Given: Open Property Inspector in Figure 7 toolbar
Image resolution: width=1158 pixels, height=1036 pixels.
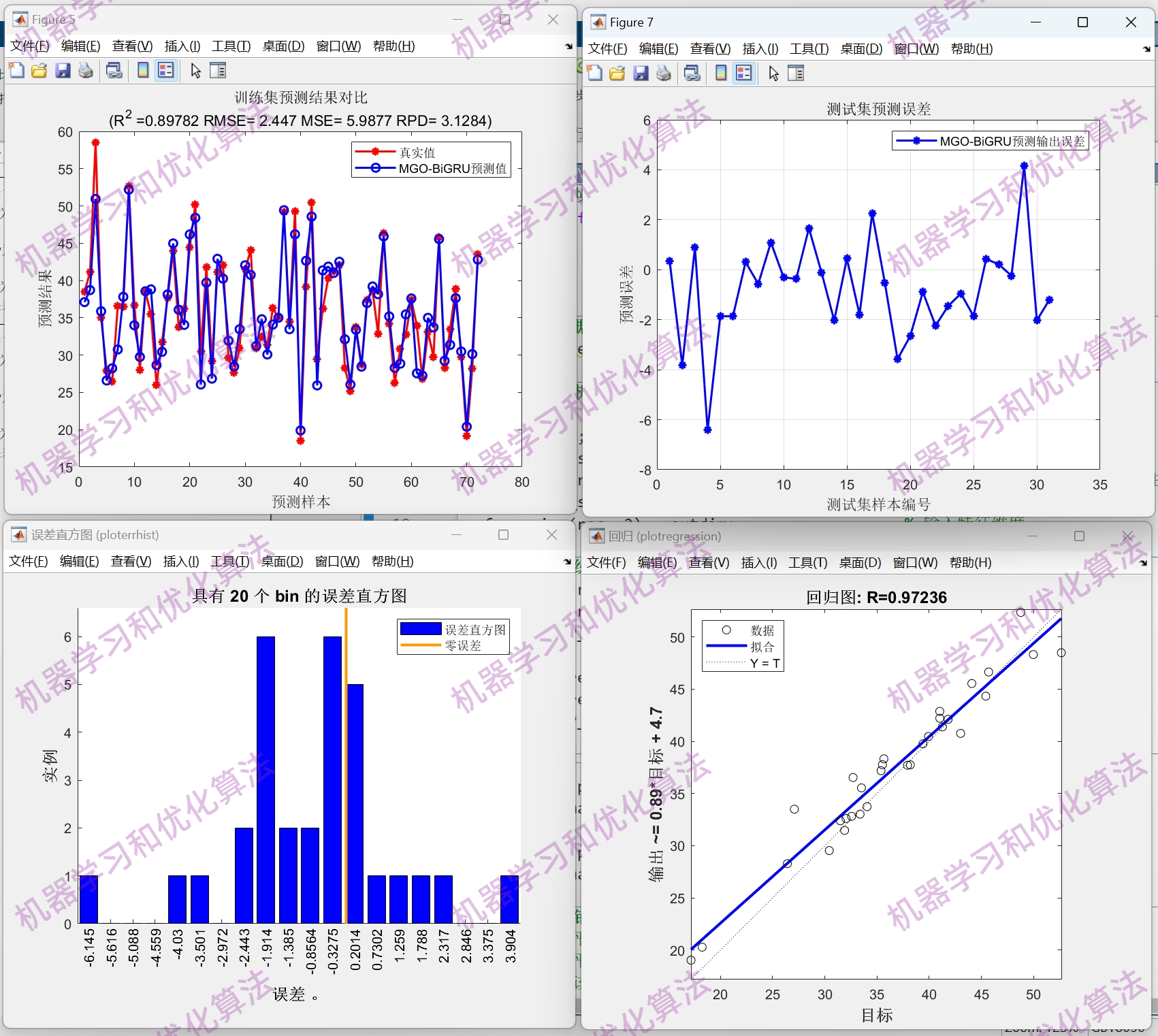Looking at the screenshot, I should [x=796, y=73].
